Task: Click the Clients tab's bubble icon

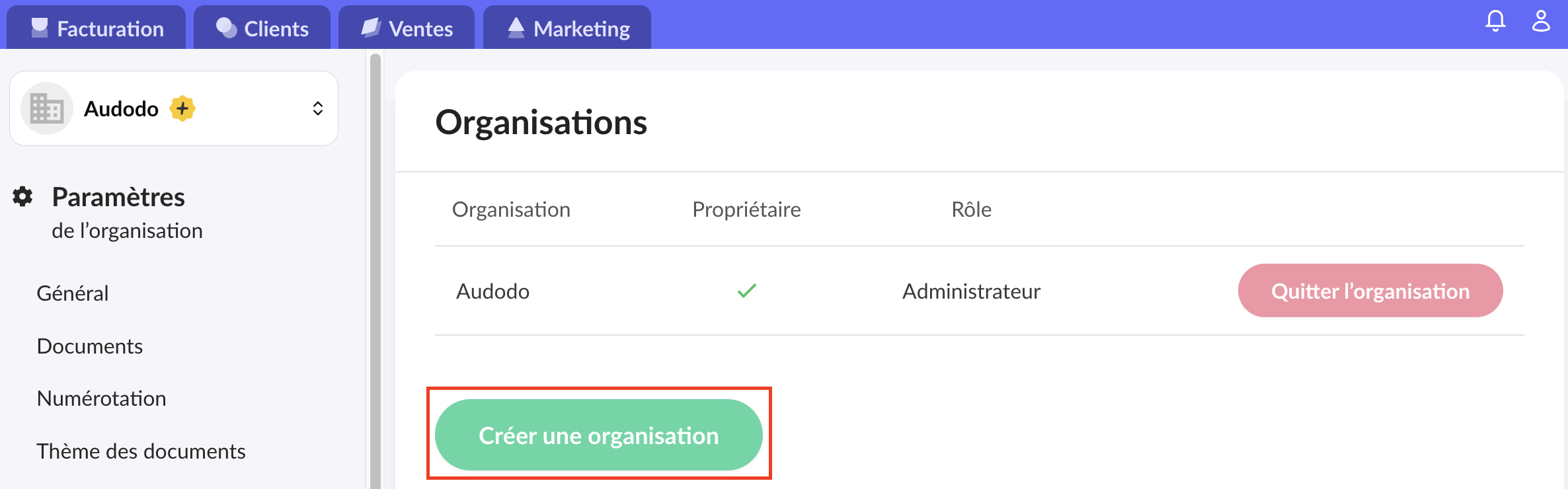Action: (226, 28)
